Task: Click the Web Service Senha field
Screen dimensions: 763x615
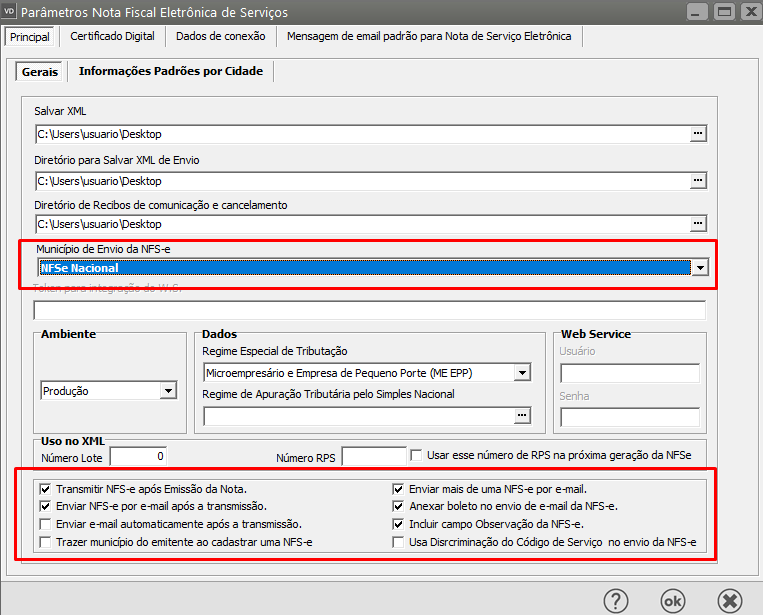Action: pos(630,417)
